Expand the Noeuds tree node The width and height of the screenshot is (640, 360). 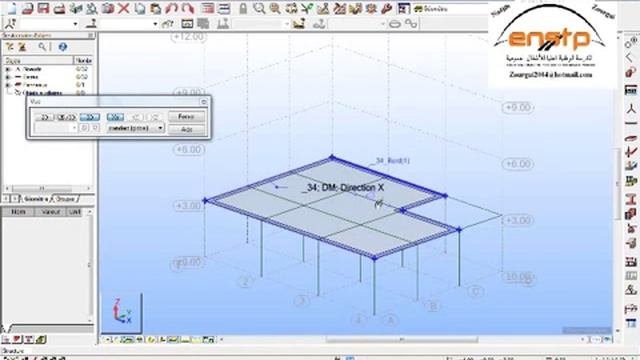7,69
